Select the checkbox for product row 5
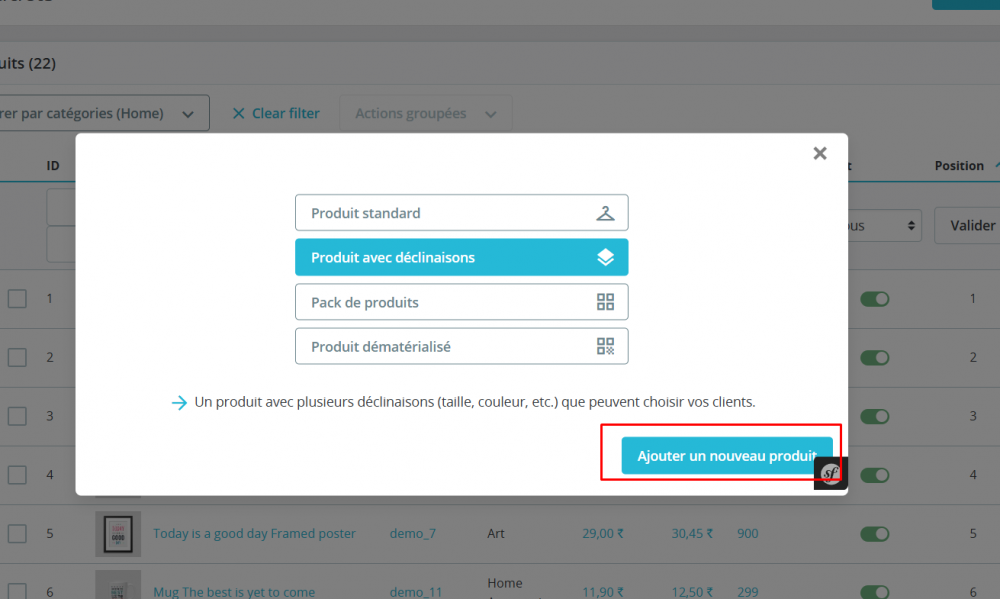Screen dimensions: 1000x599 click(18, 533)
